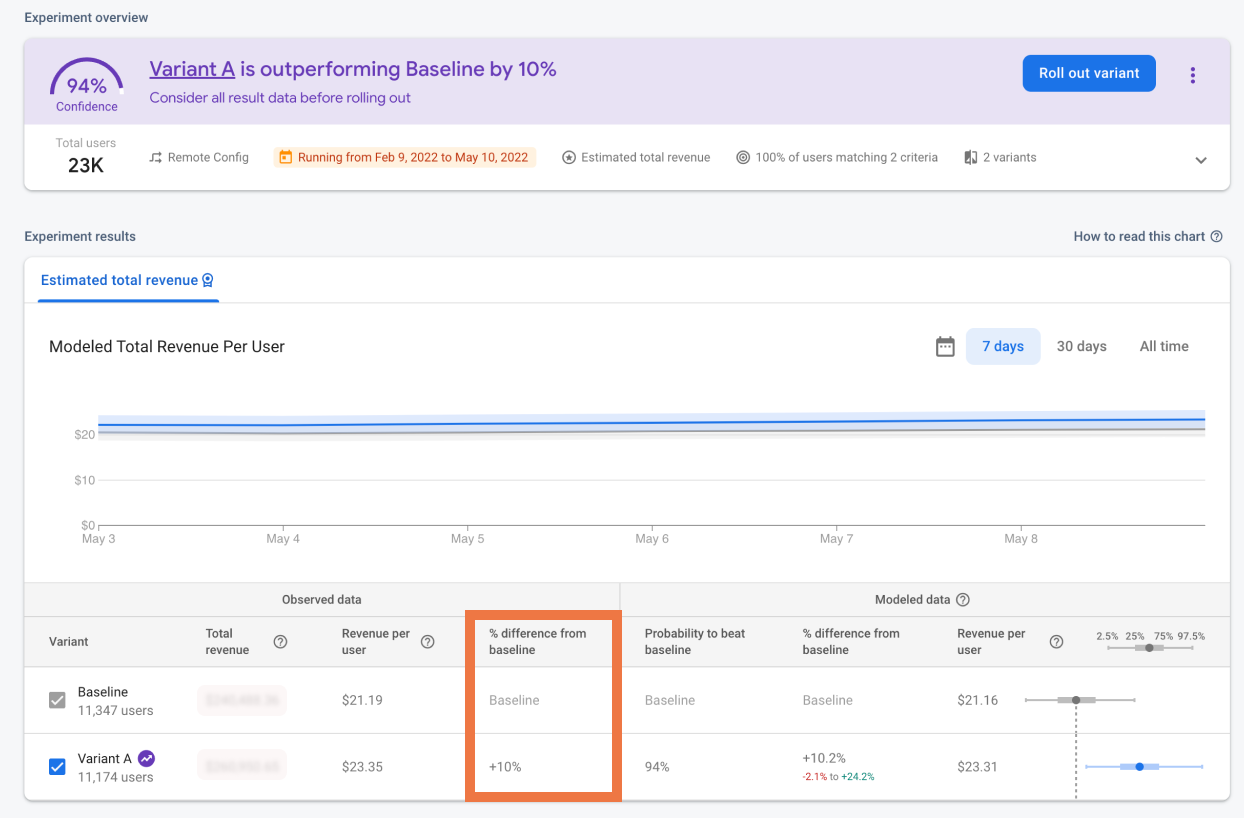1244x818 pixels.
Task: Click the Roll out variant button
Action: point(1089,73)
